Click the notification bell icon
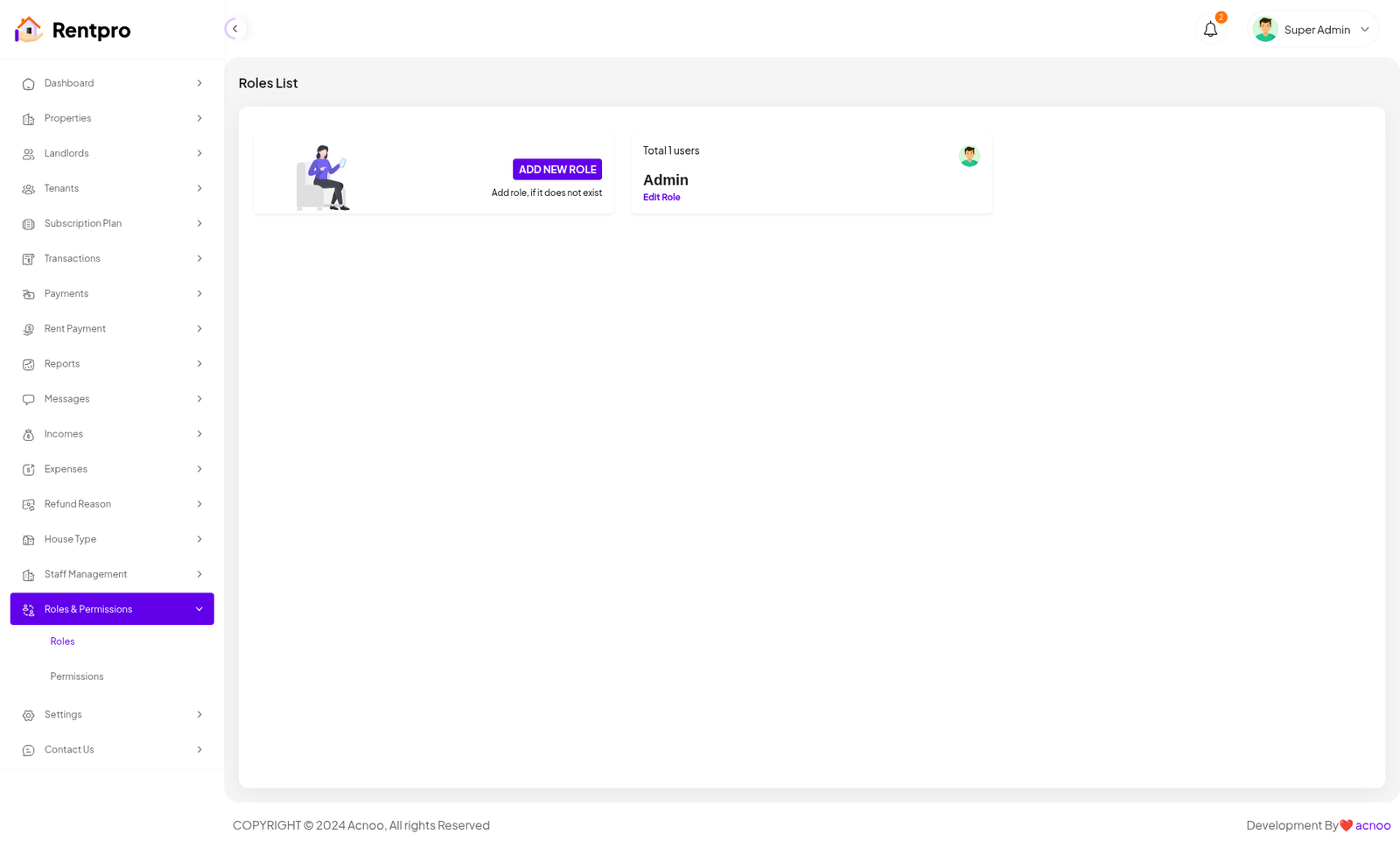This screenshot has width=1400, height=848. pos(1210,30)
